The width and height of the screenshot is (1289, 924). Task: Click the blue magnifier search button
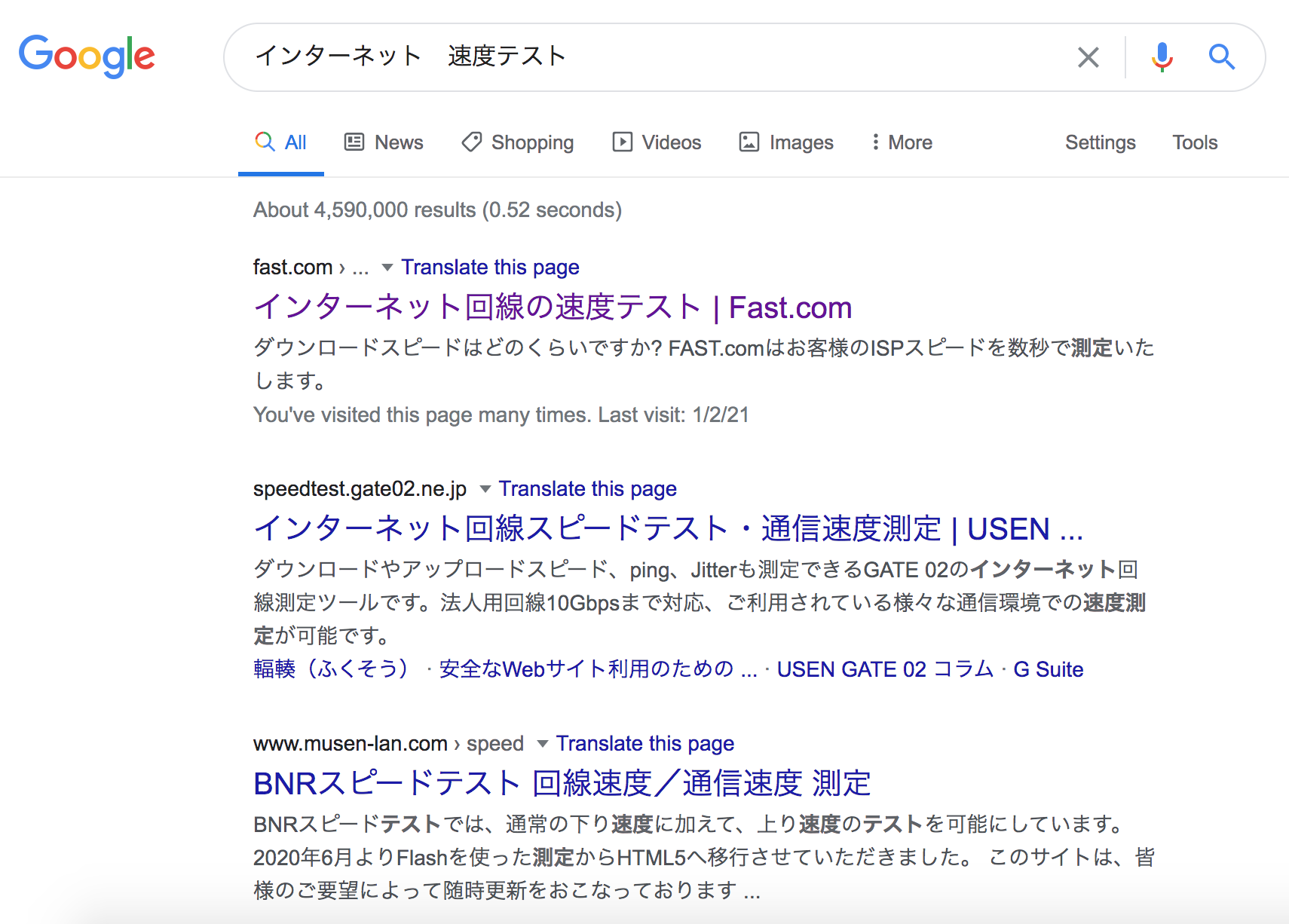tap(1221, 57)
